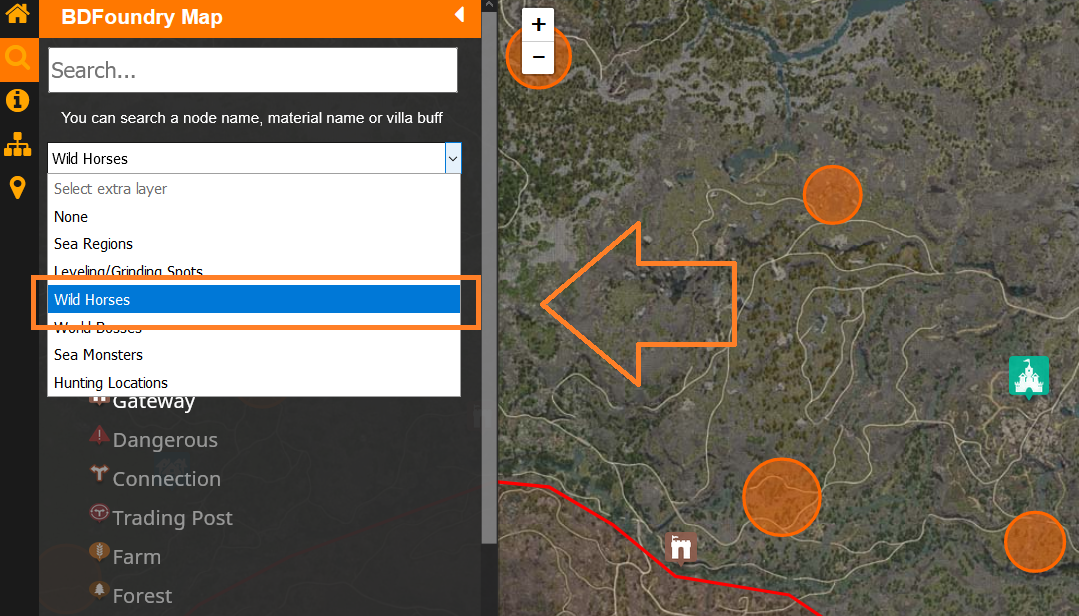The image size is (1079, 616).
Task: Zoom out on the map
Action: point(538,57)
